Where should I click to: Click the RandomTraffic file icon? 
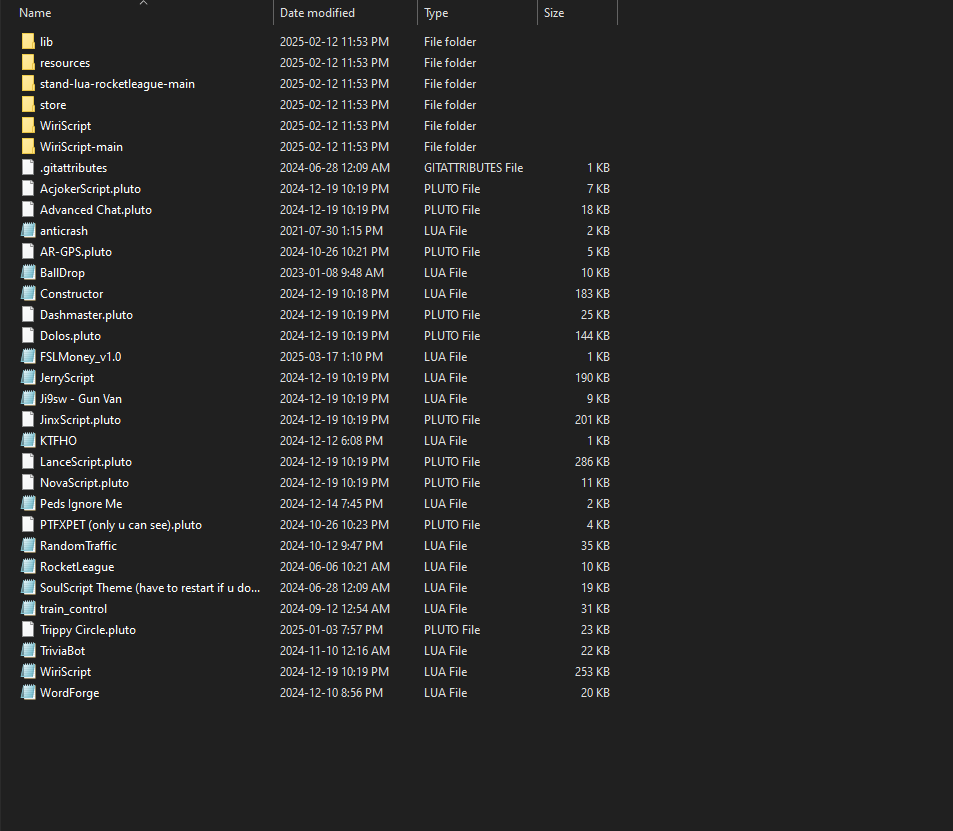point(28,545)
